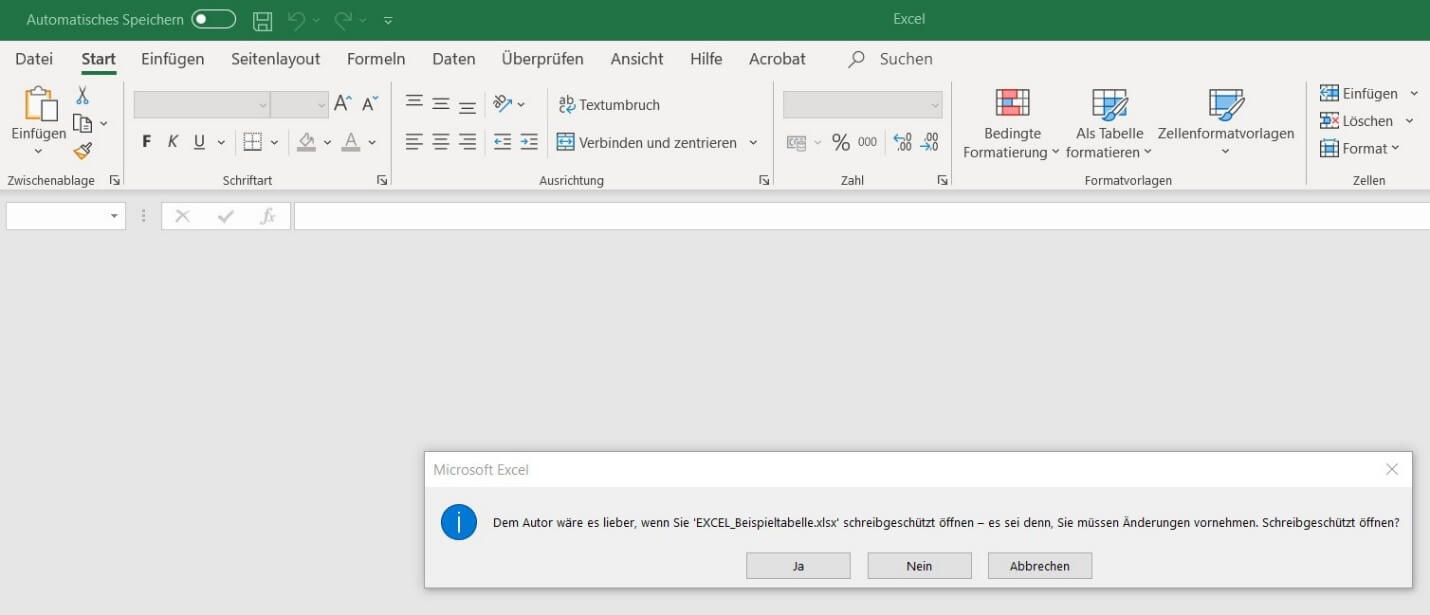The width and height of the screenshot is (1430, 615).
Task: Open the Format cells menu
Action: [1359, 148]
